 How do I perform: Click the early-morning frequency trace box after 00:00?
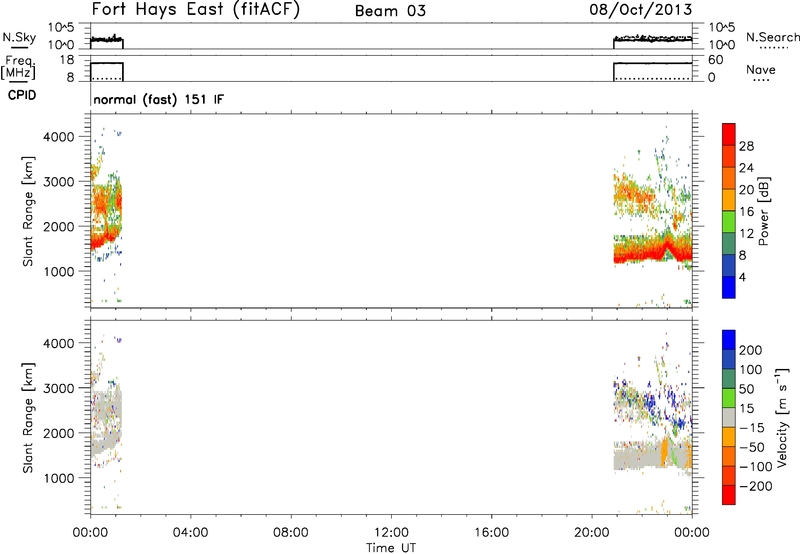coord(107,71)
